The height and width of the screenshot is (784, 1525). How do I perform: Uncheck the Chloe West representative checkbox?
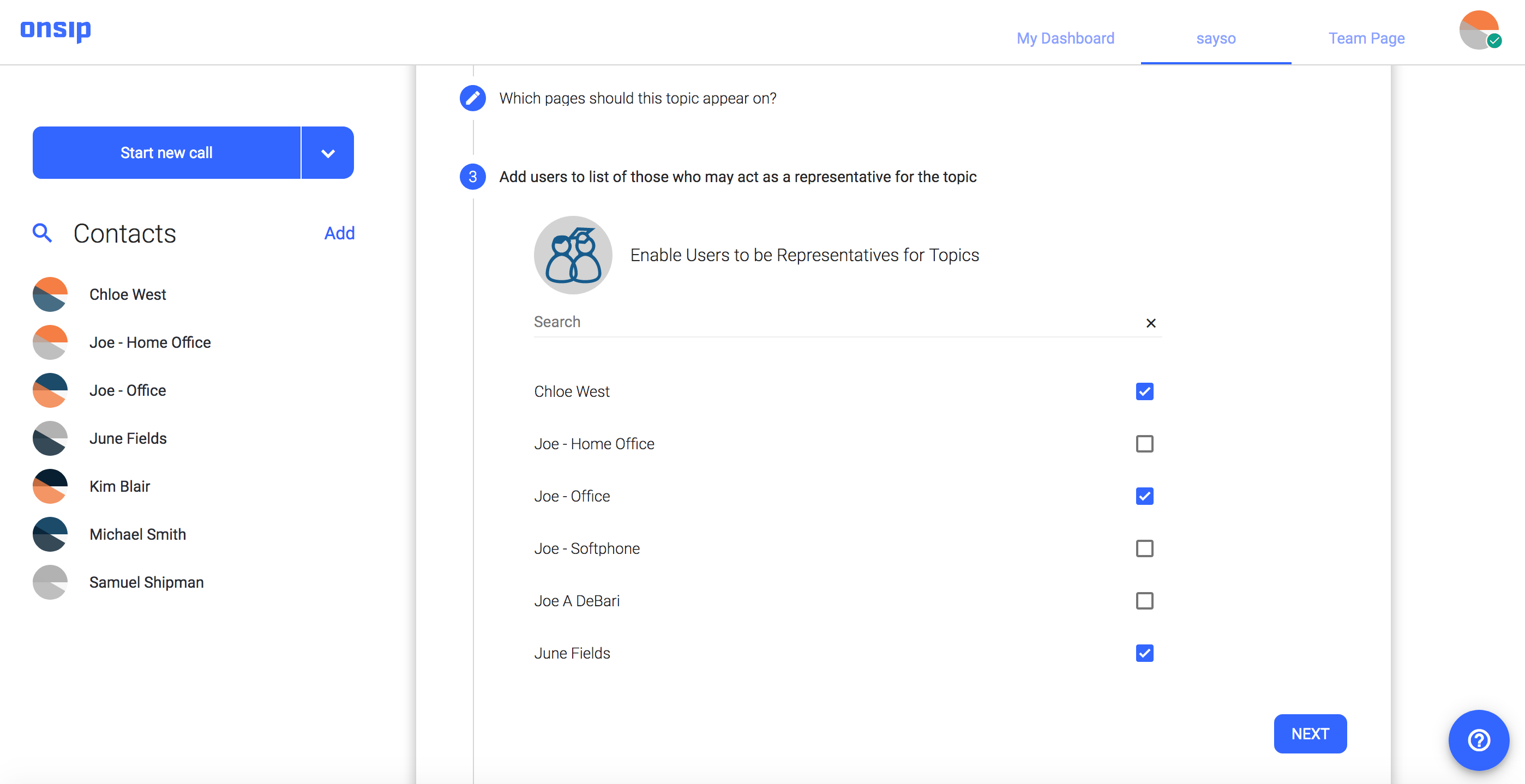tap(1144, 391)
